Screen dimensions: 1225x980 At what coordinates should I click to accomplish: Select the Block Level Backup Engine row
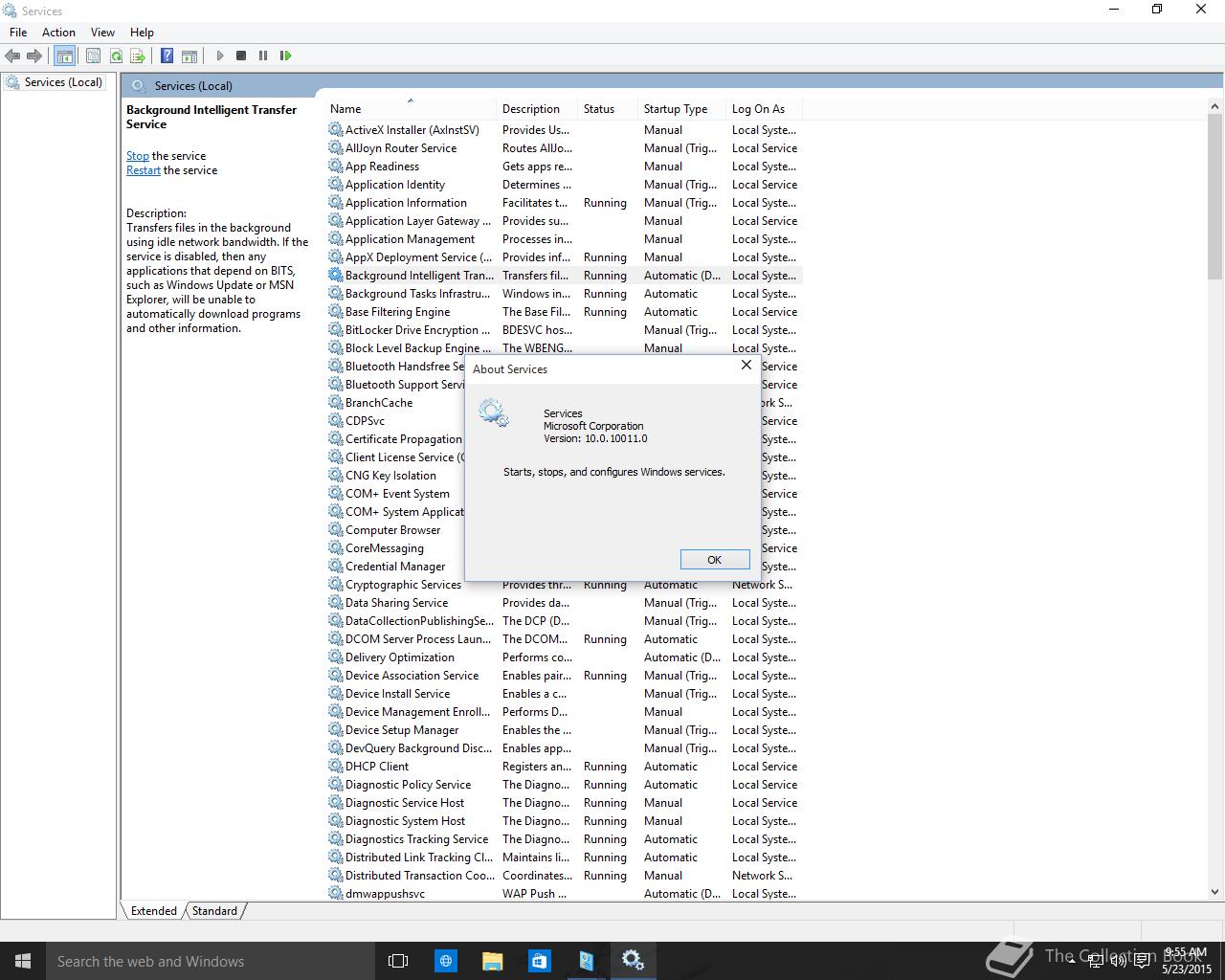564,348
